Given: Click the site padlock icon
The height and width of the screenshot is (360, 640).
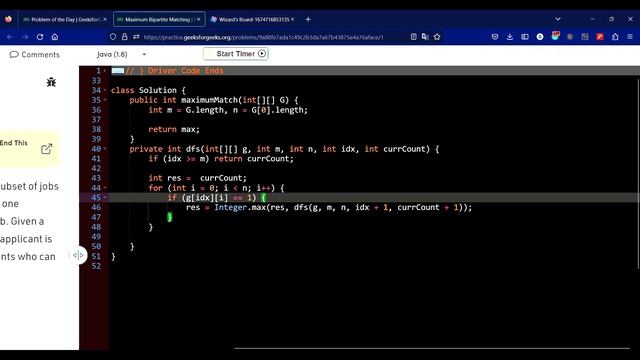Looking at the screenshot, I should click(x=124, y=37).
